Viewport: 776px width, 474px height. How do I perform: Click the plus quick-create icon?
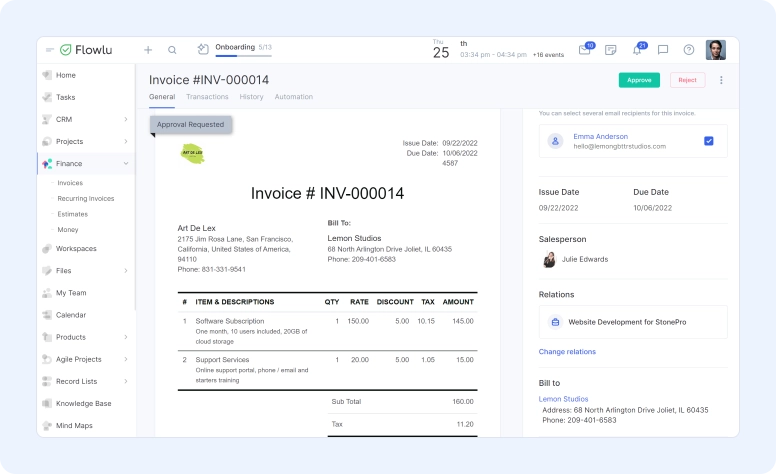pyautogui.click(x=148, y=49)
